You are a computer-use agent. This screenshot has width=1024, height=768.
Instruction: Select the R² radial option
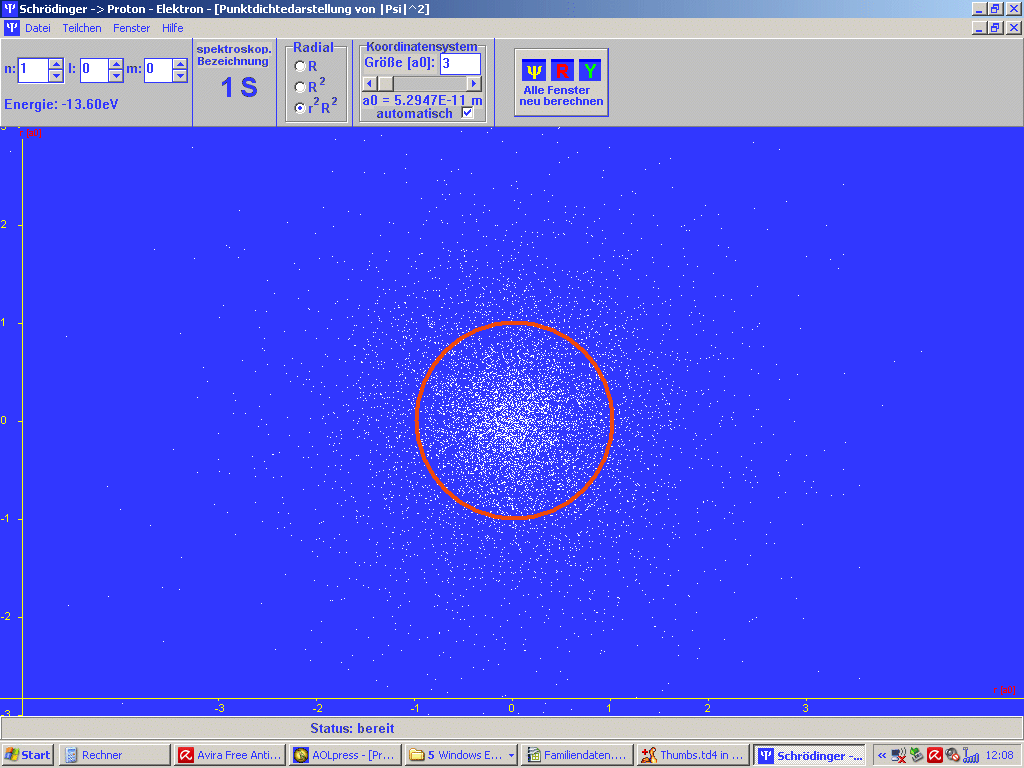pyautogui.click(x=300, y=87)
